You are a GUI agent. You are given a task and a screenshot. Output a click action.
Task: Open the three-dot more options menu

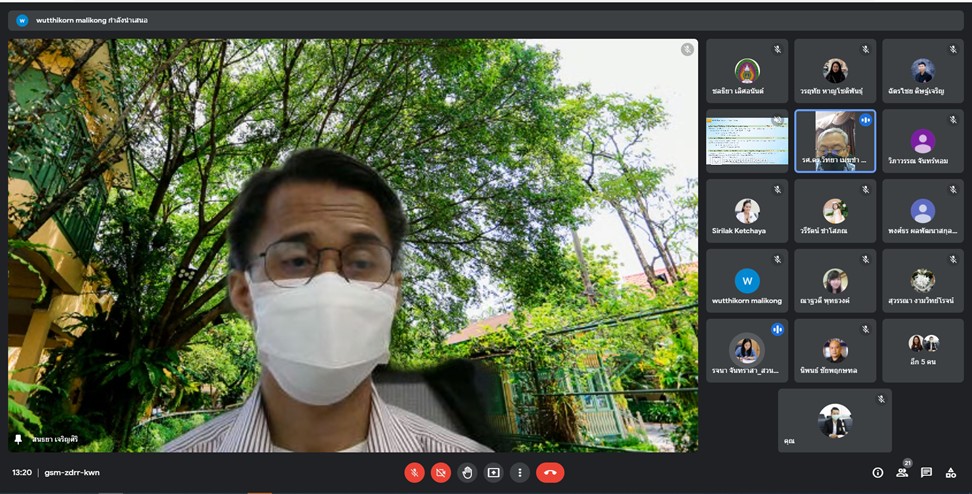(519, 472)
